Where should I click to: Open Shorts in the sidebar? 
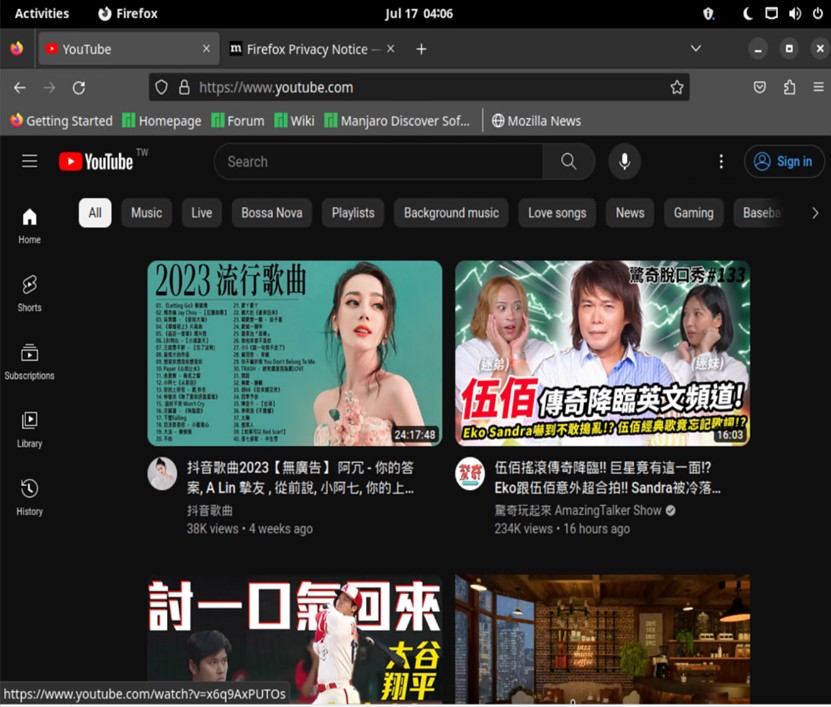click(x=29, y=294)
